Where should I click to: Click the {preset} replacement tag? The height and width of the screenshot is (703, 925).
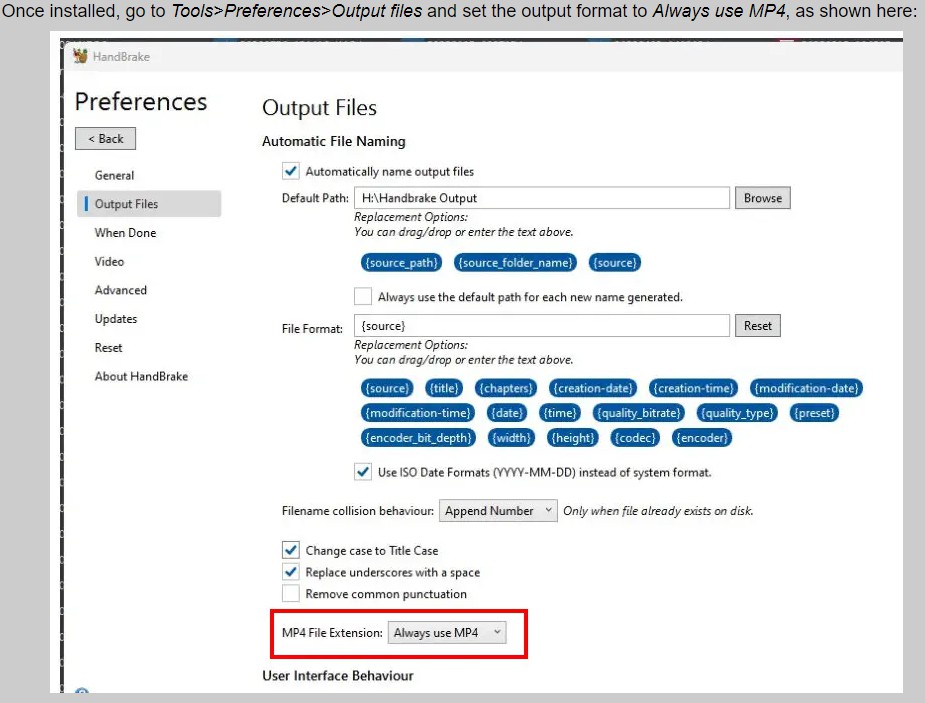click(814, 413)
